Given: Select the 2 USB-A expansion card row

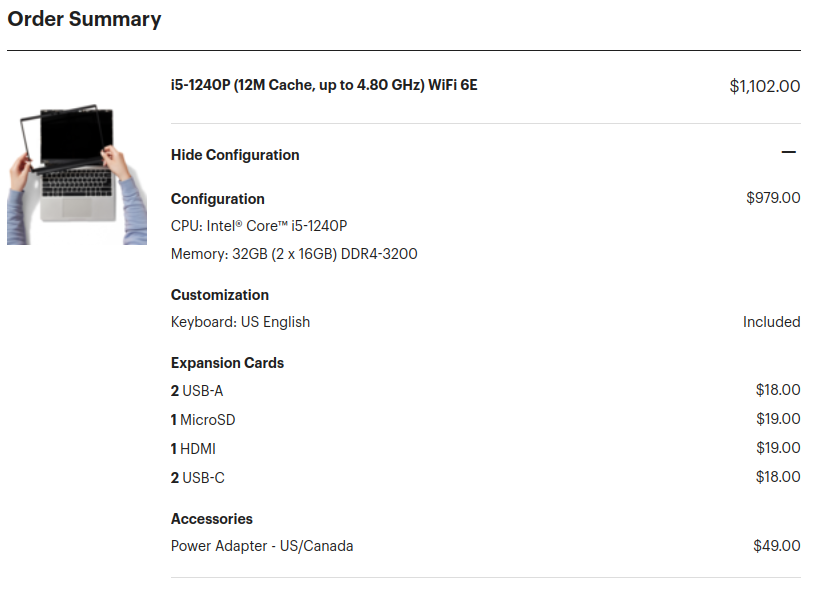Looking at the screenshot, I should pyautogui.click(x=486, y=390).
